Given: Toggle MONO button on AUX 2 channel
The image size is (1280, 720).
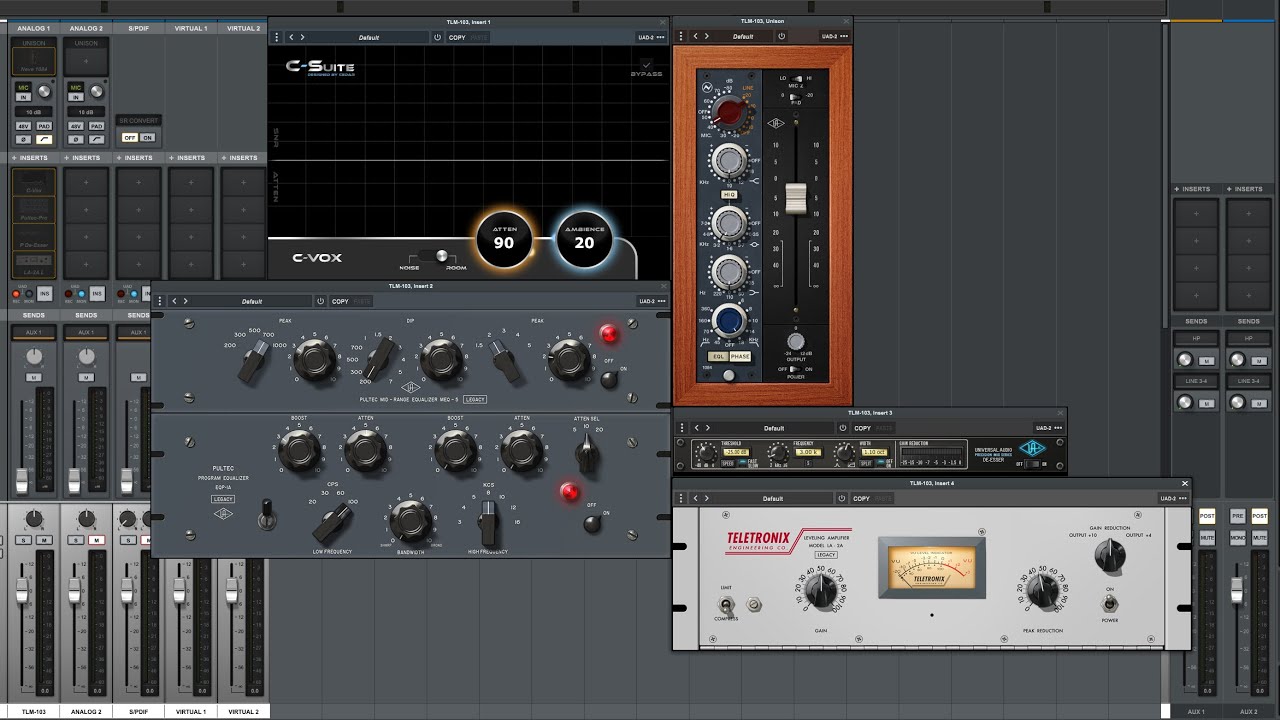Looking at the screenshot, I should pyautogui.click(x=1238, y=538).
